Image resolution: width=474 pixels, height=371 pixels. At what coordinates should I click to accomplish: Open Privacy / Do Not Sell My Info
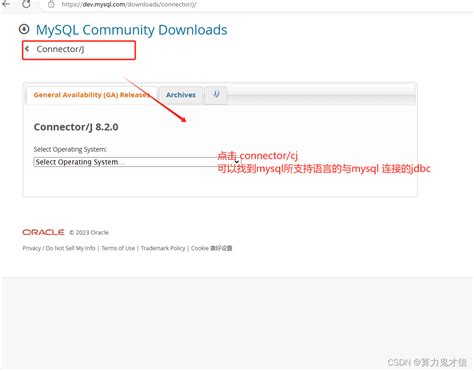point(59,248)
